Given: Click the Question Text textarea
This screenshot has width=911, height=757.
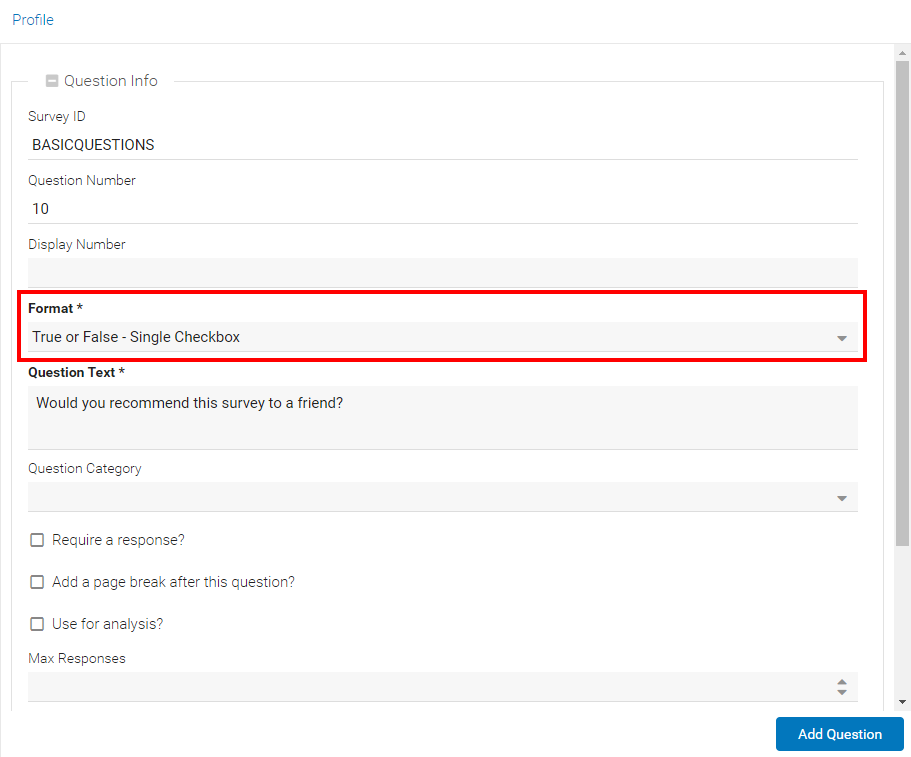Looking at the screenshot, I should click(443, 418).
